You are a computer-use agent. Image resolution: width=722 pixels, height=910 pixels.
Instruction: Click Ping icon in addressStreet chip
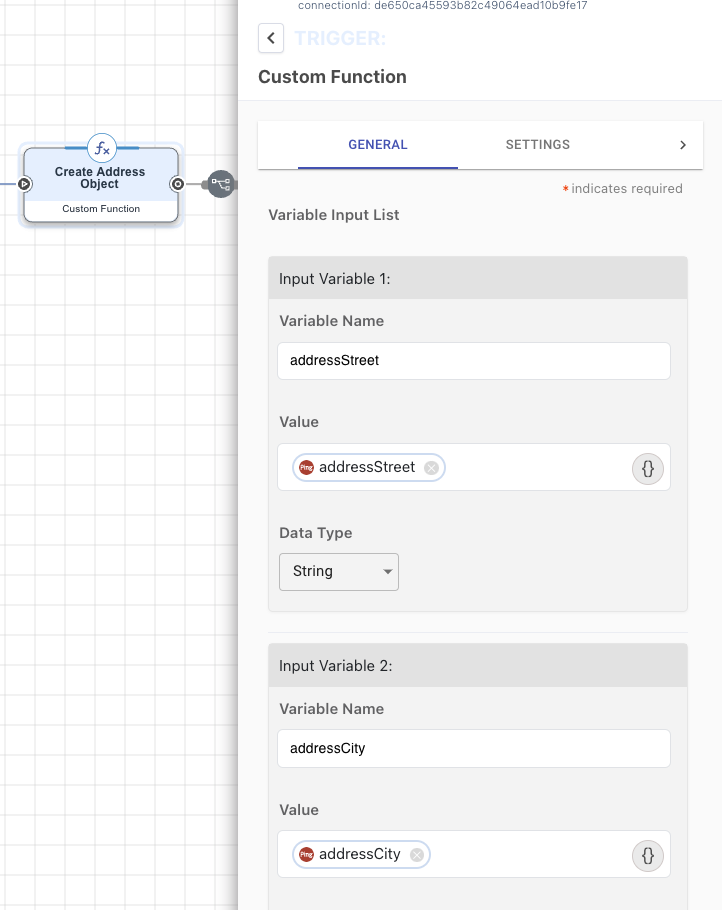[x=307, y=468]
